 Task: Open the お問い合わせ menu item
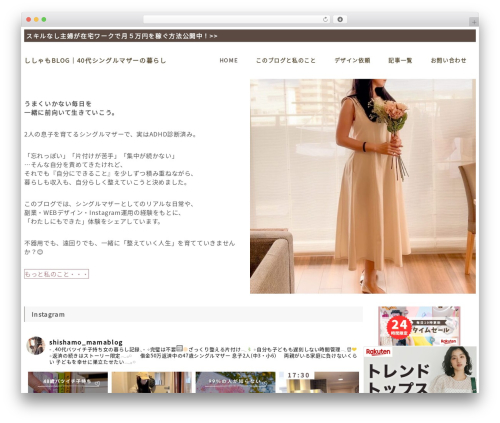click(x=448, y=60)
